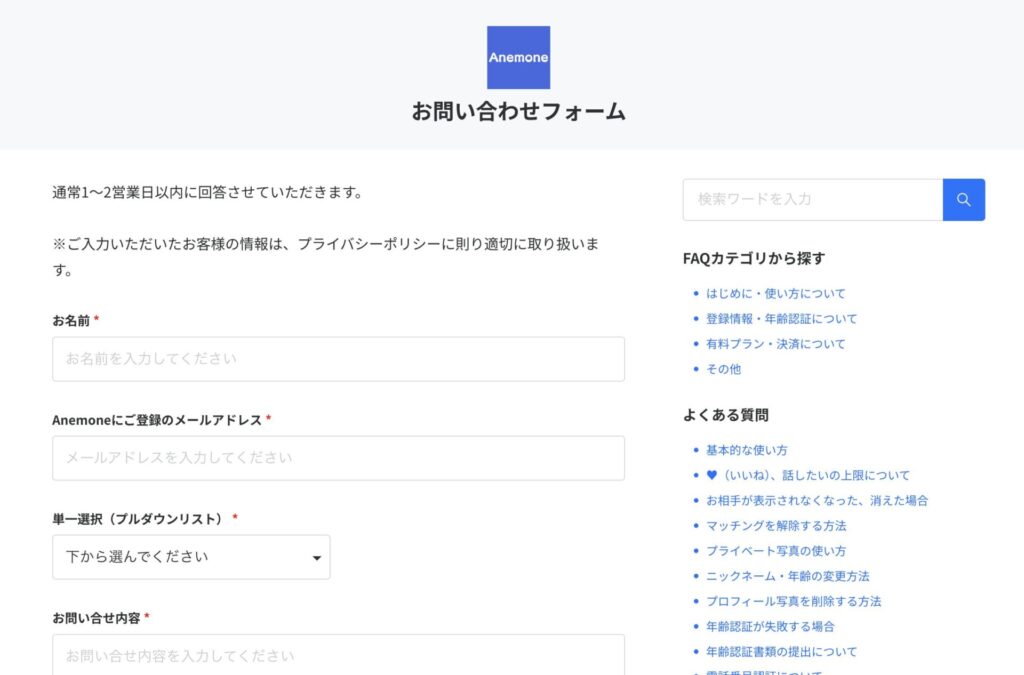This screenshot has width=1024, height=675.
Task: Open the 下から選んでください pulldown list
Action: (190, 556)
